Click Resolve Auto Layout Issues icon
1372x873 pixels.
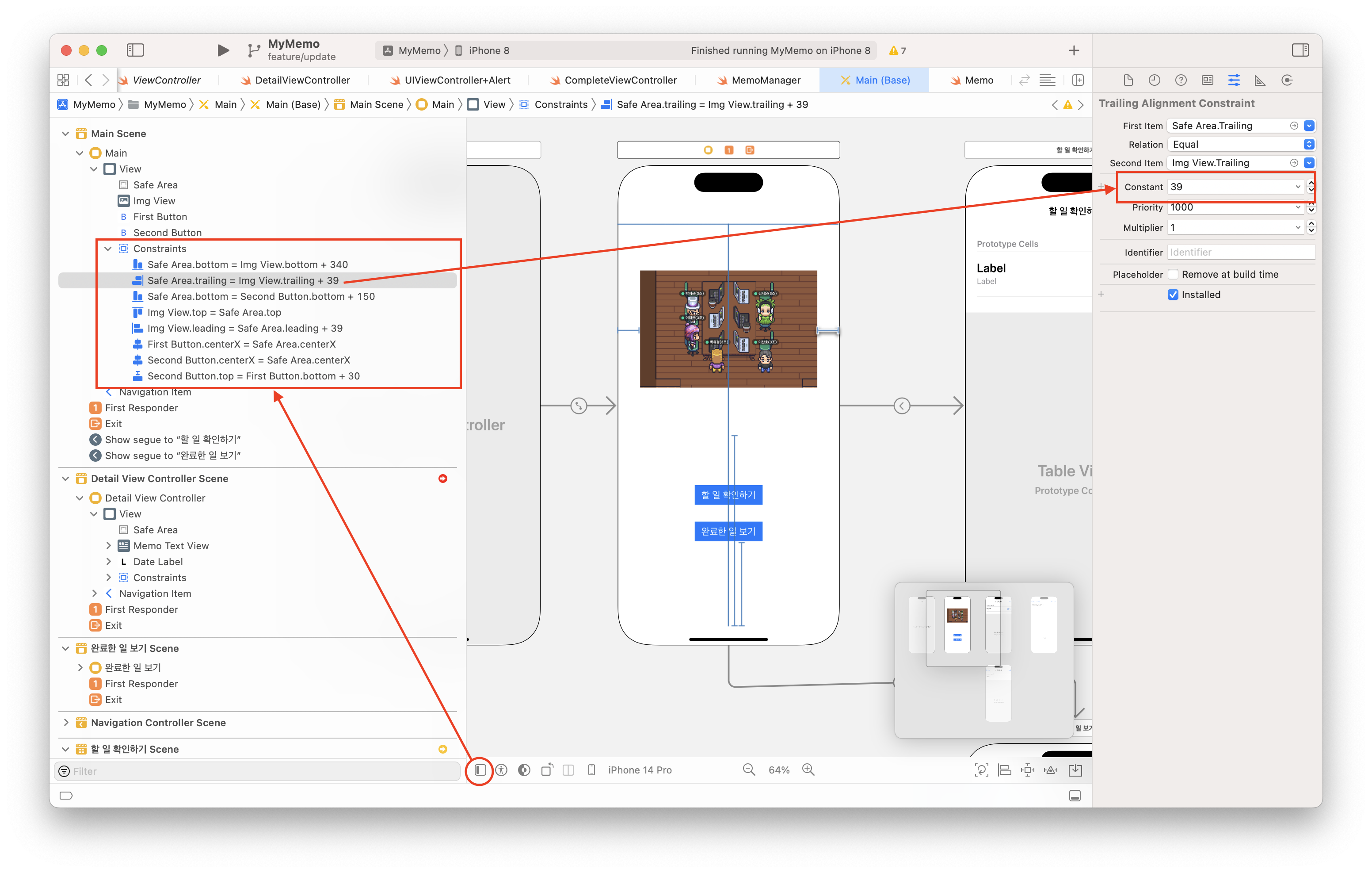[x=1051, y=770]
